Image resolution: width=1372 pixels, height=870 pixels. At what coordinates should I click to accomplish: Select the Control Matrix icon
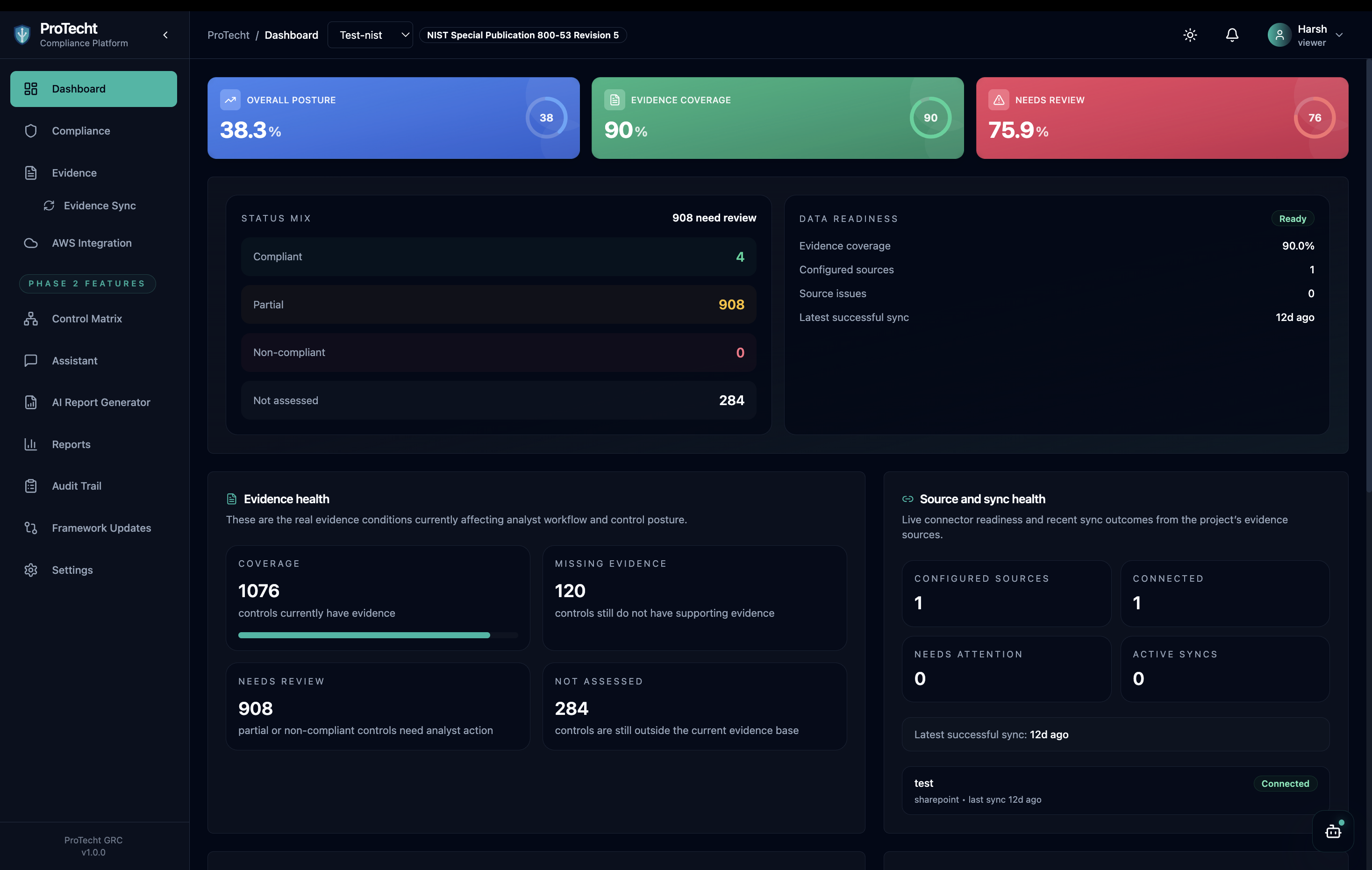tap(31, 319)
